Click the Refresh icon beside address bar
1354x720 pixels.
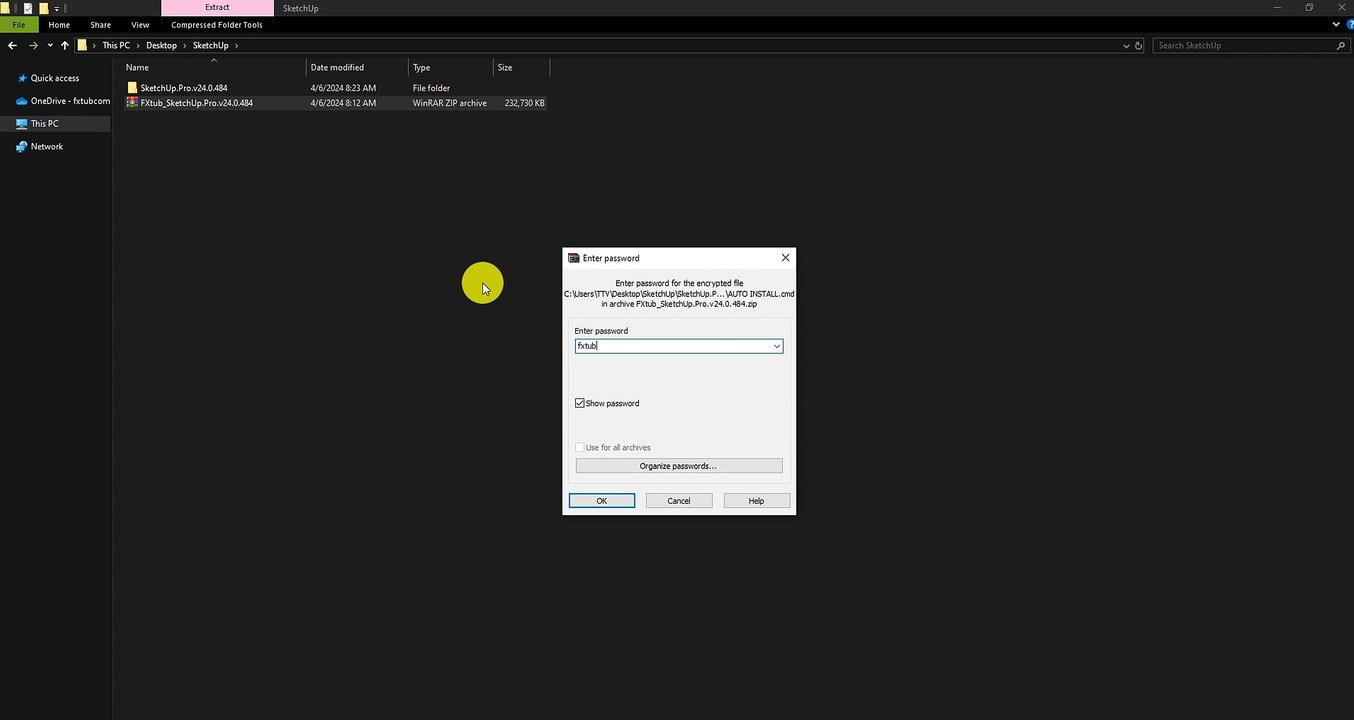(x=1138, y=45)
